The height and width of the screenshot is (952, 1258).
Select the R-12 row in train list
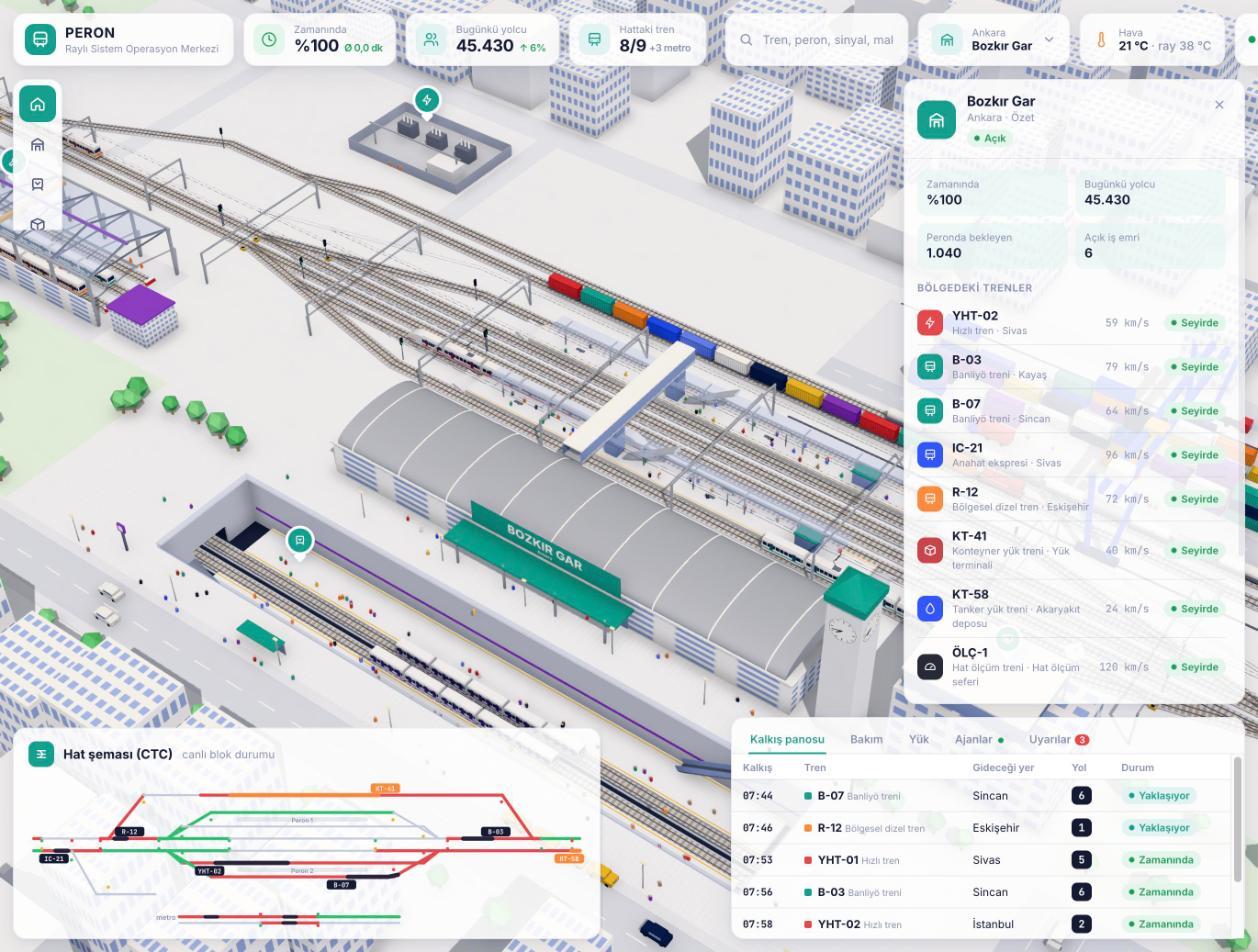(x=1071, y=498)
